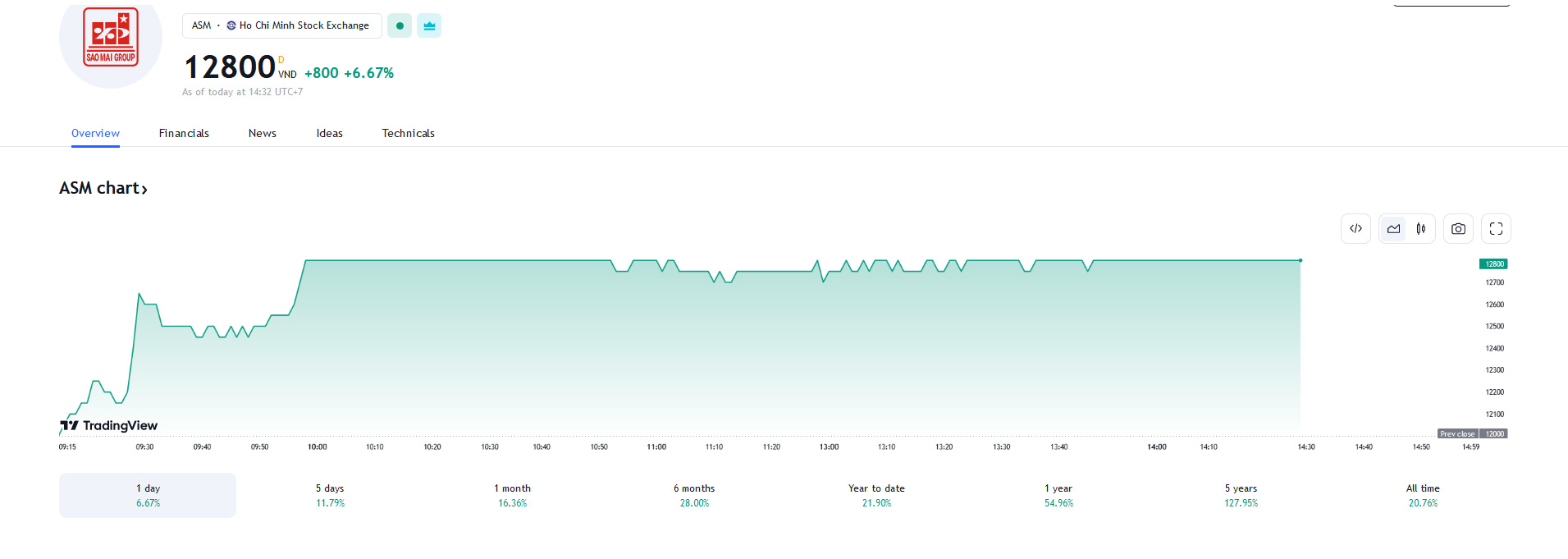This screenshot has width=1568, height=559.
Task: Take a chart snapshot with camera icon
Action: coord(1458,229)
